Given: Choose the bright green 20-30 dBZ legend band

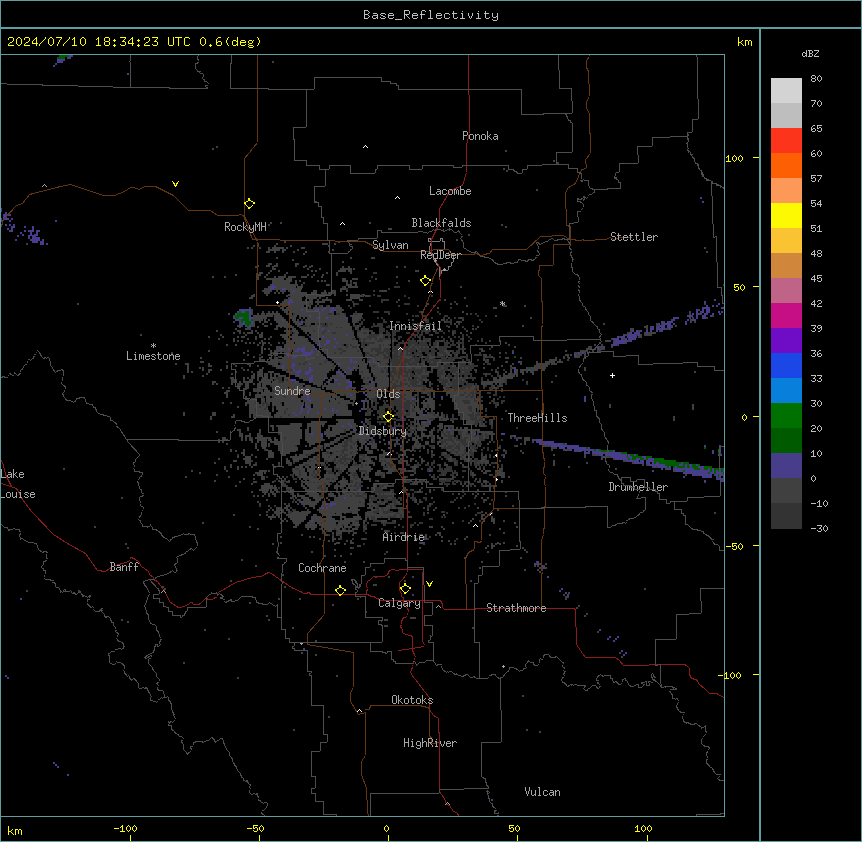Looking at the screenshot, I should point(786,416).
